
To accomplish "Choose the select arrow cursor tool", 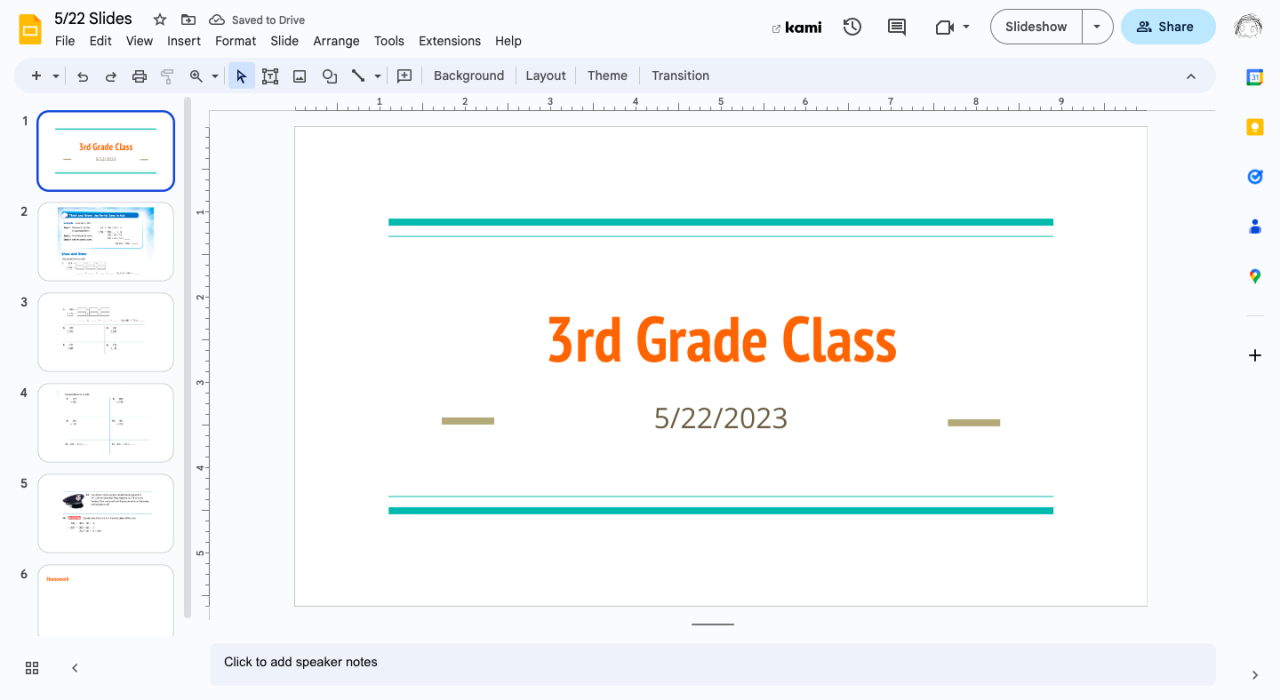I will (x=241, y=76).
